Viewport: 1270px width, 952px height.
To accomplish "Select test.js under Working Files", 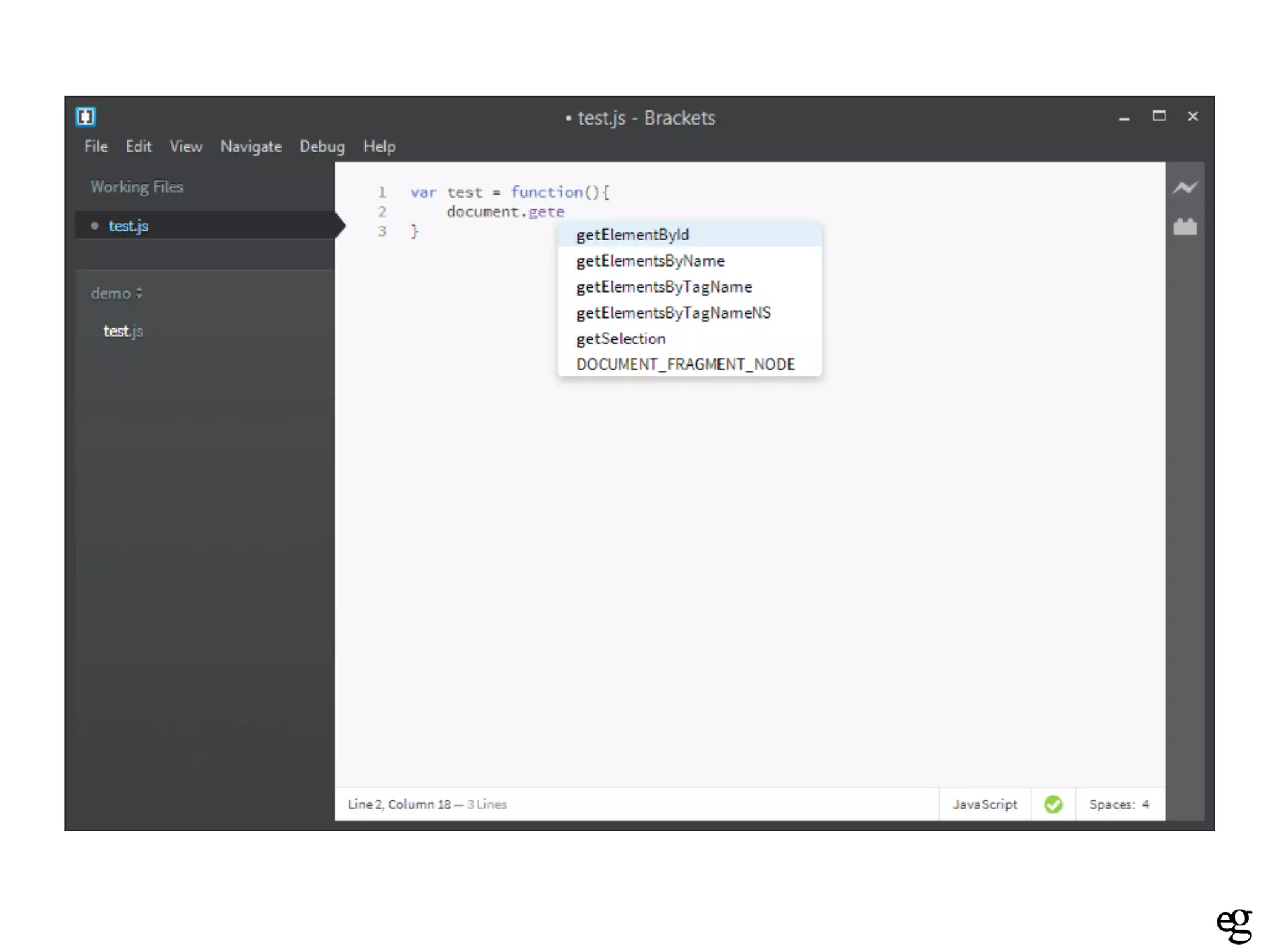I will click(128, 226).
